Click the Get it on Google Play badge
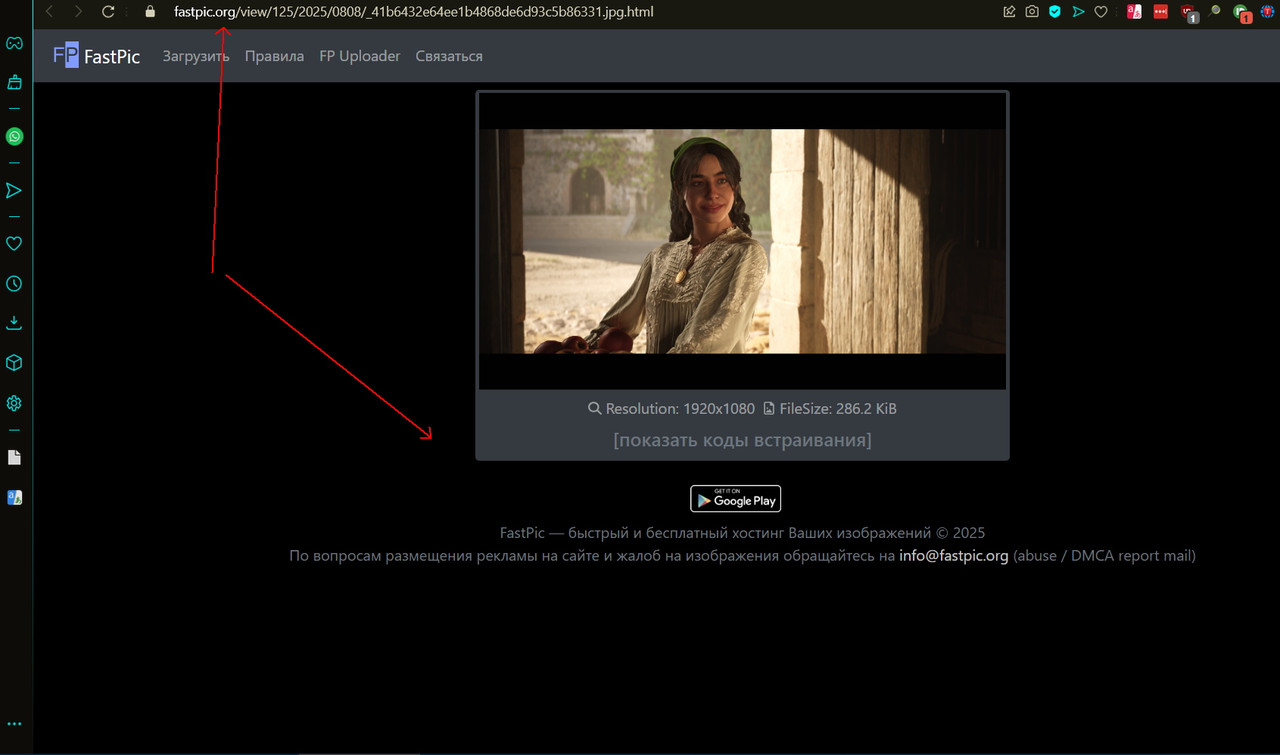The width and height of the screenshot is (1280, 755). tap(735, 498)
